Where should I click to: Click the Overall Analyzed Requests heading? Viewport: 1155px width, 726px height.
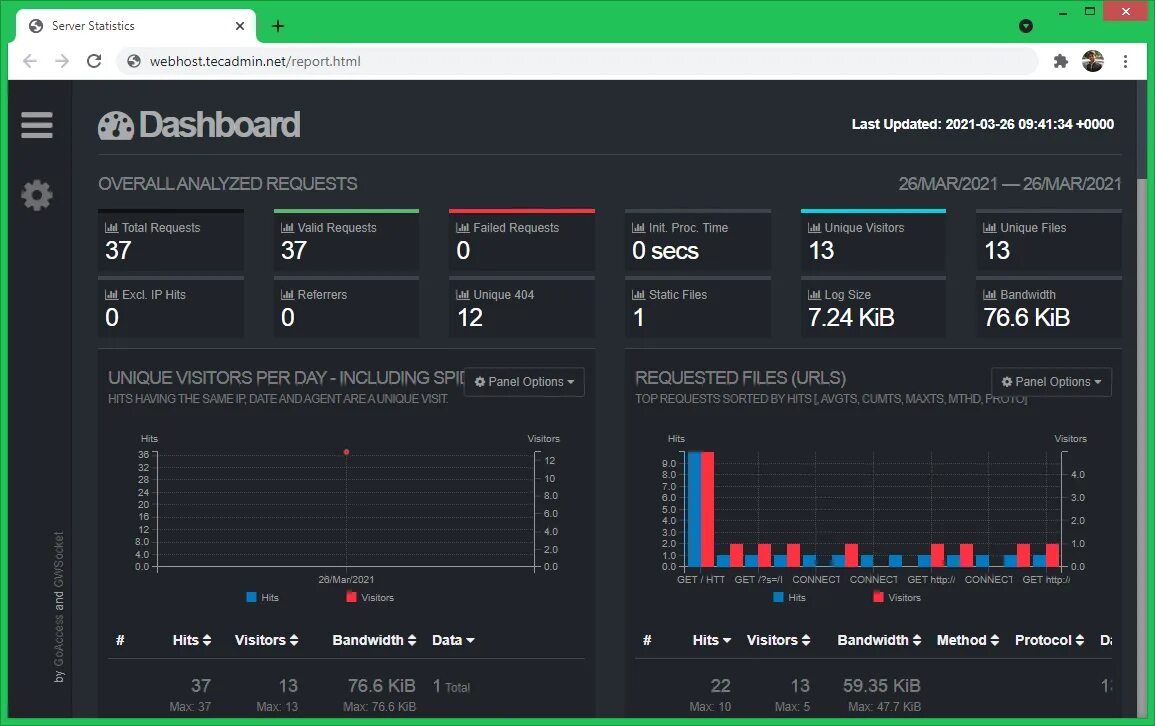pyautogui.click(x=228, y=183)
